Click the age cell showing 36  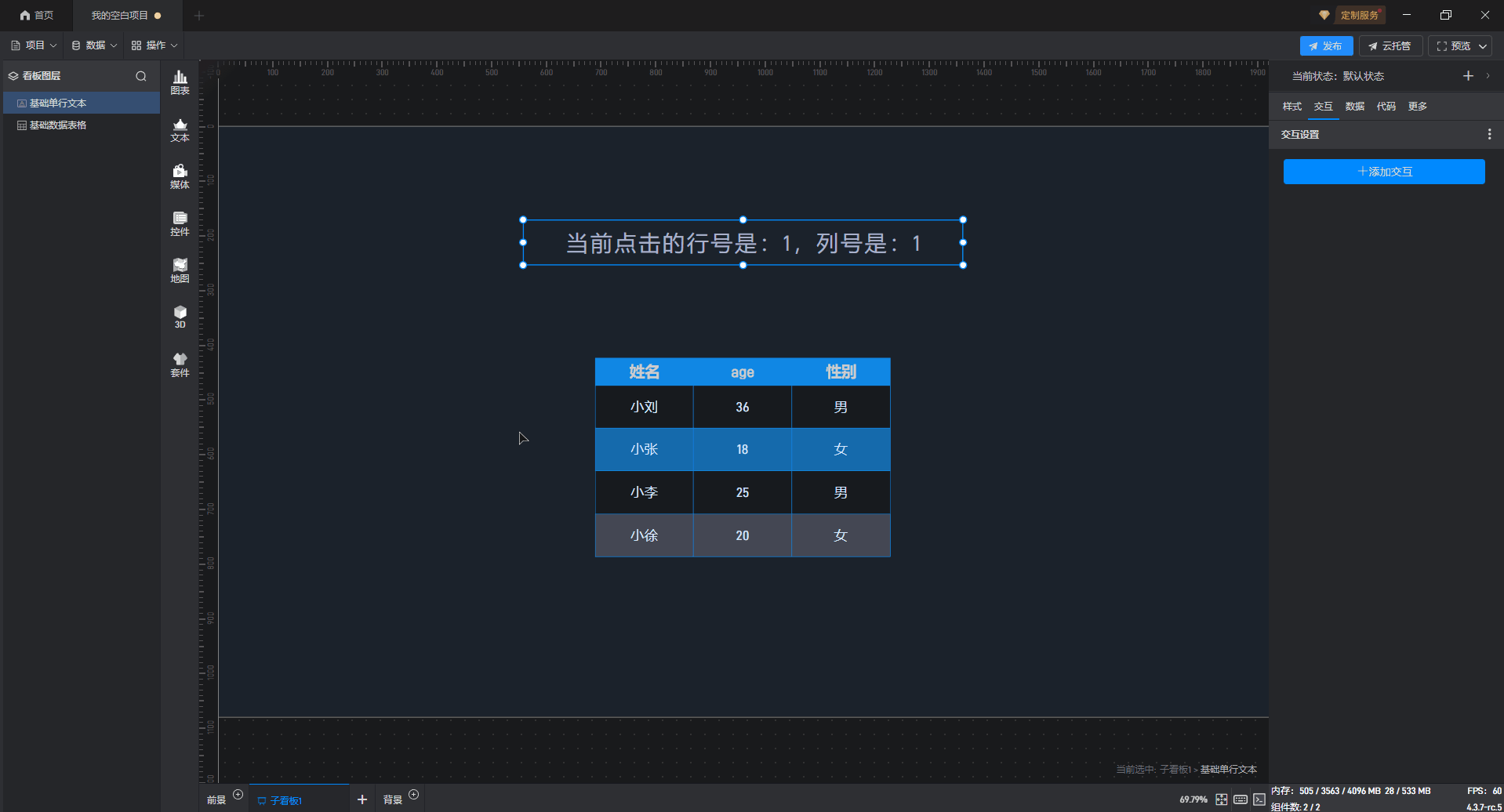click(743, 407)
